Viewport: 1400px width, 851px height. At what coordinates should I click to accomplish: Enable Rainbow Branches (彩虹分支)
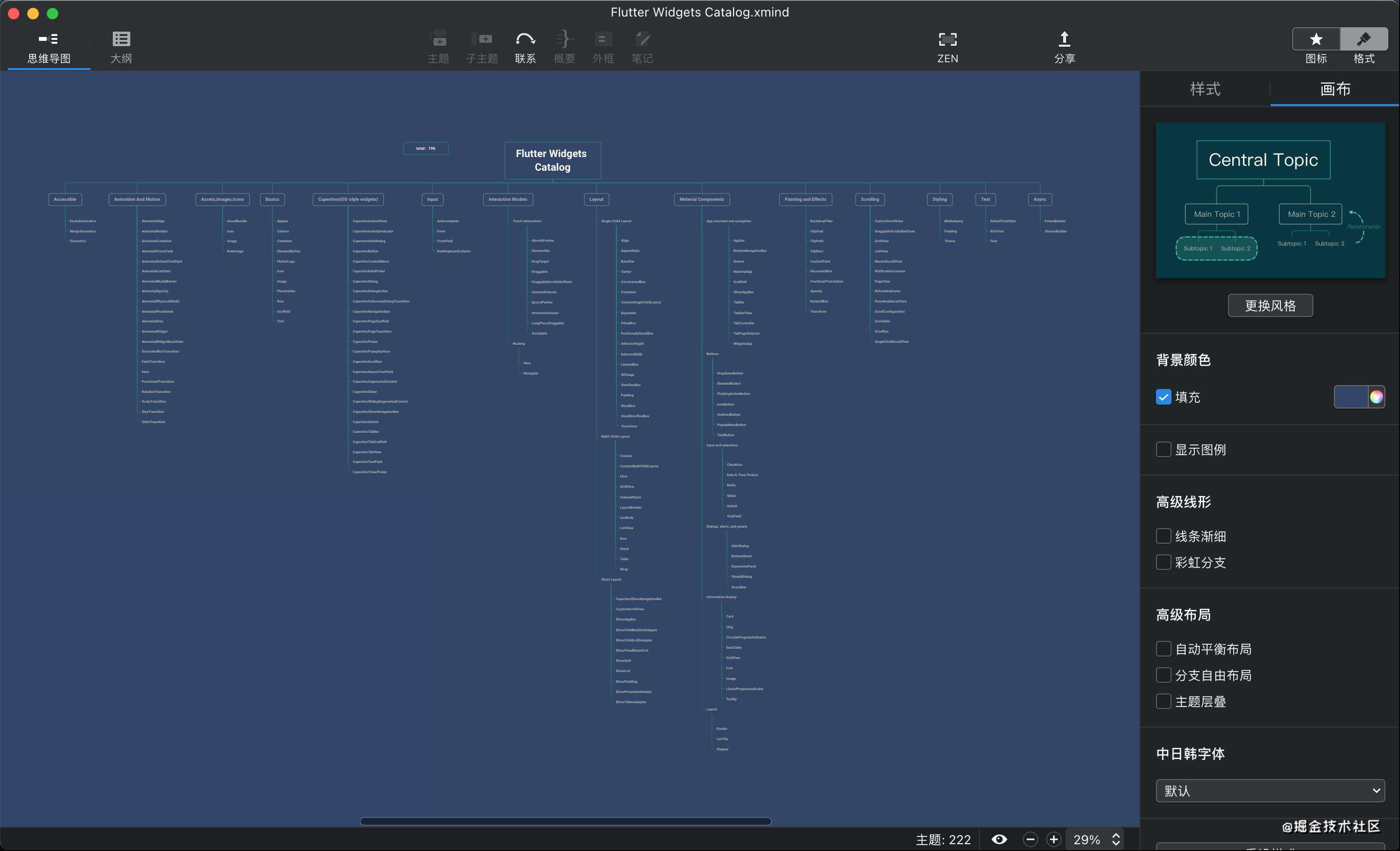pos(1163,562)
